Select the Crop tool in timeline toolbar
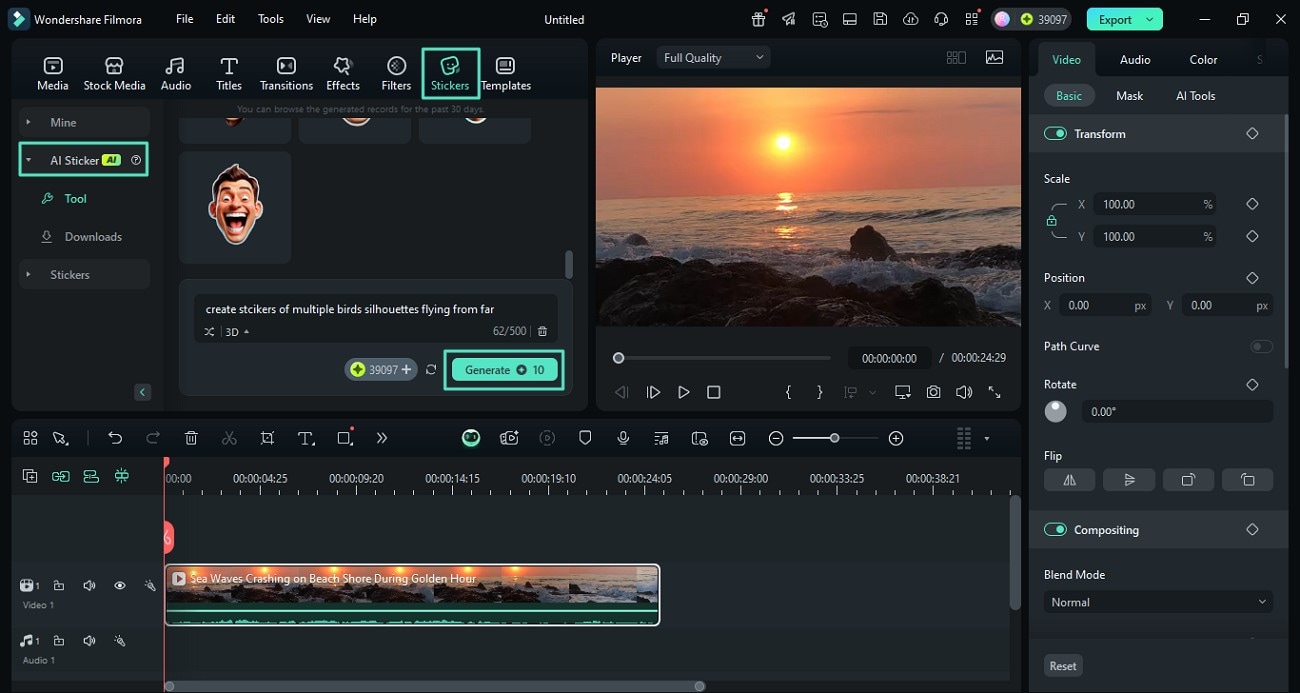 pyautogui.click(x=267, y=438)
